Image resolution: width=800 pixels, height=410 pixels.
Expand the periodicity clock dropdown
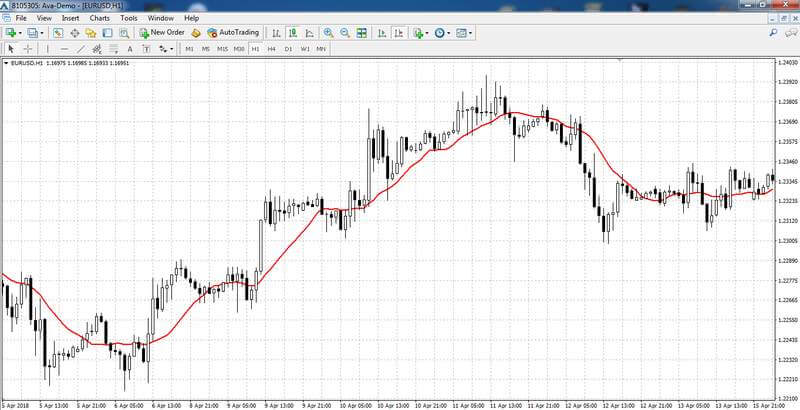[448, 33]
